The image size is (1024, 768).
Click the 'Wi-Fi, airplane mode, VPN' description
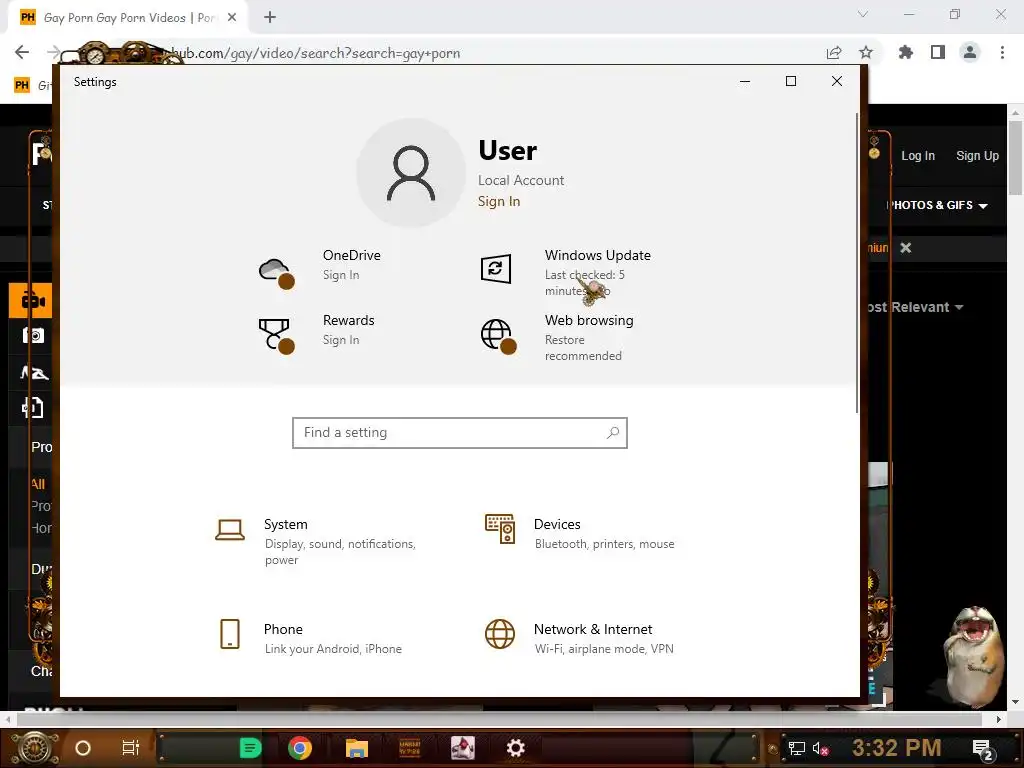pos(604,648)
